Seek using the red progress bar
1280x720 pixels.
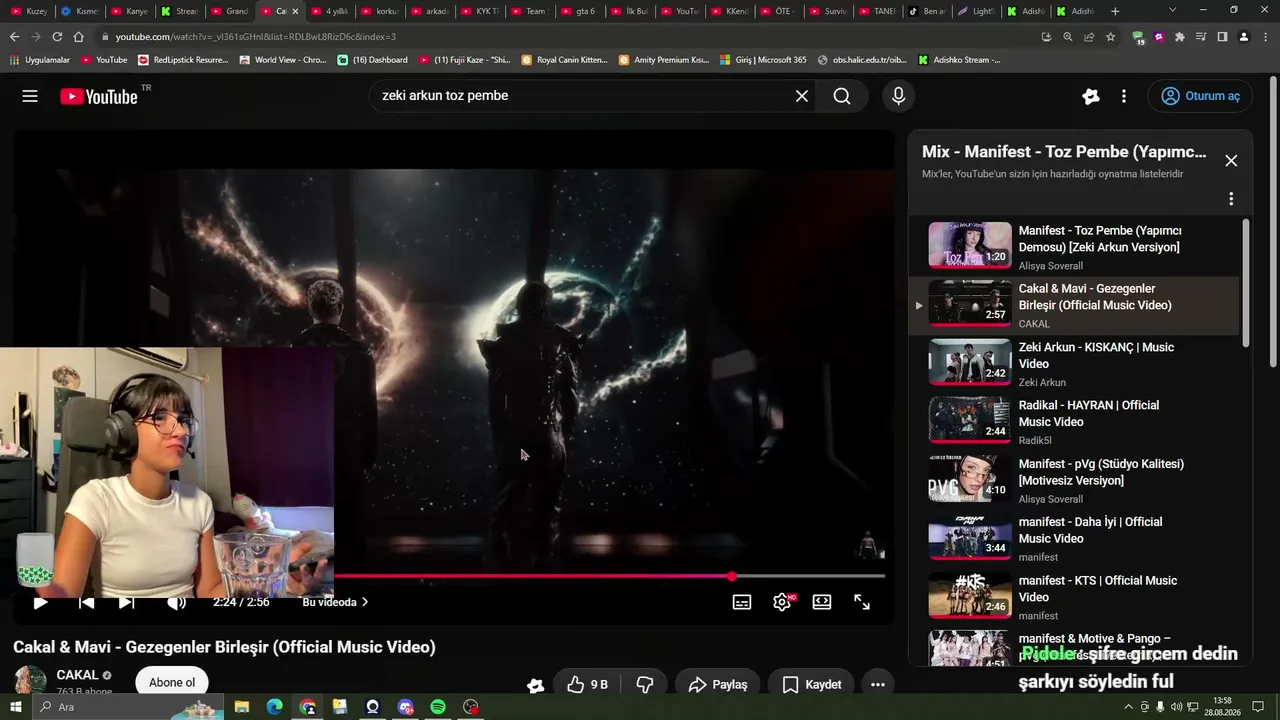coord(609,576)
